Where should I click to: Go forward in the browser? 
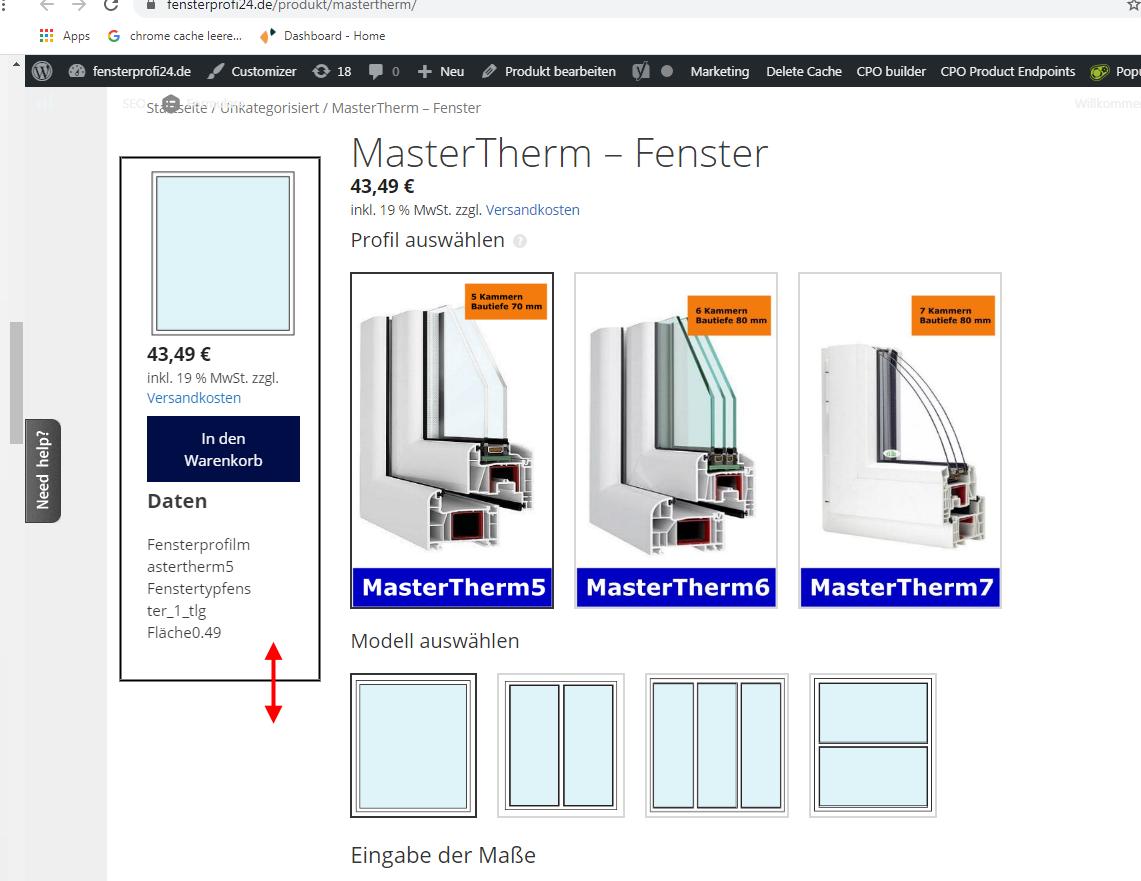click(79, 5)
